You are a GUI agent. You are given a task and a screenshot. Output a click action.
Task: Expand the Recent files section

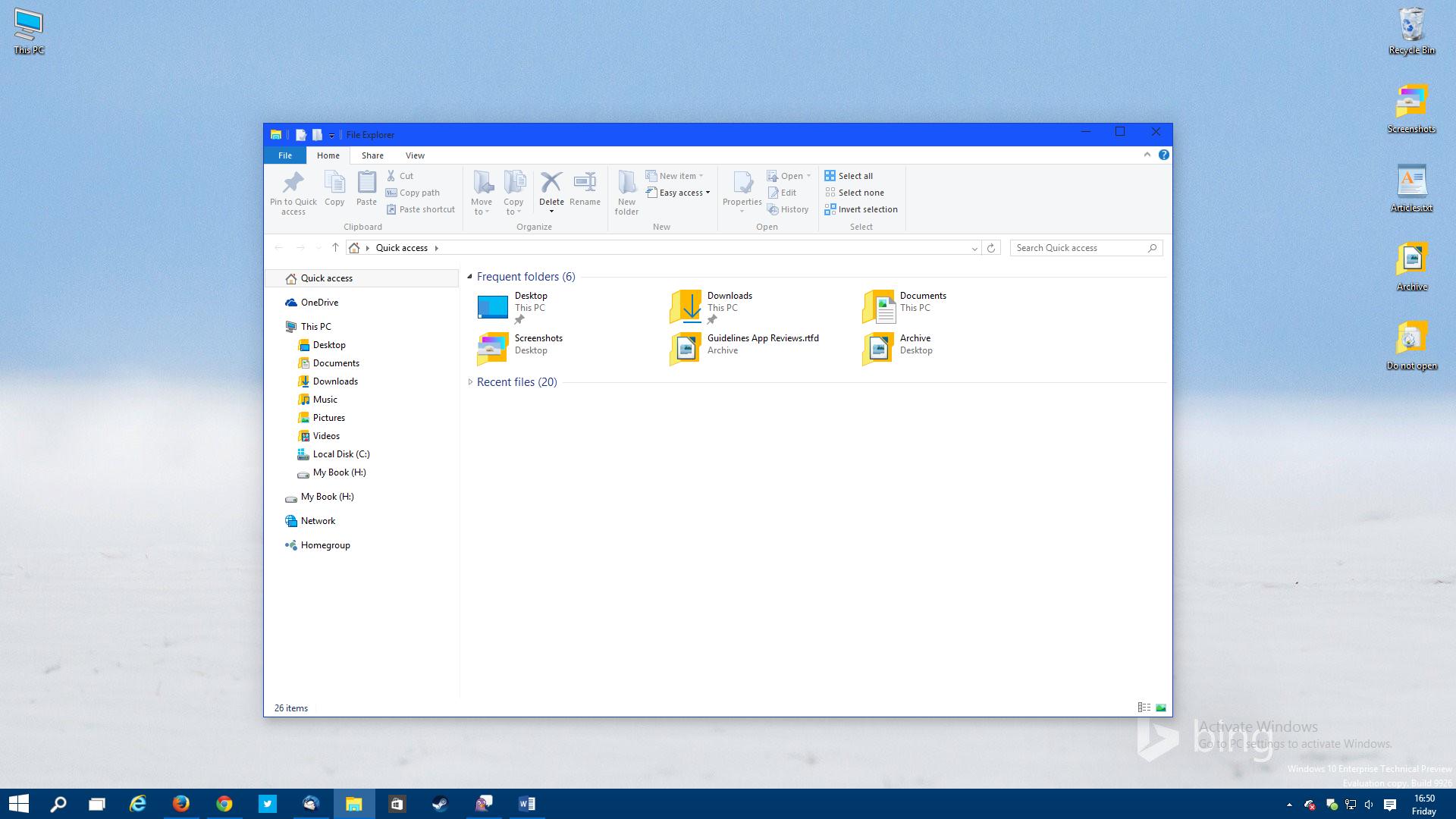coord(471,381)
